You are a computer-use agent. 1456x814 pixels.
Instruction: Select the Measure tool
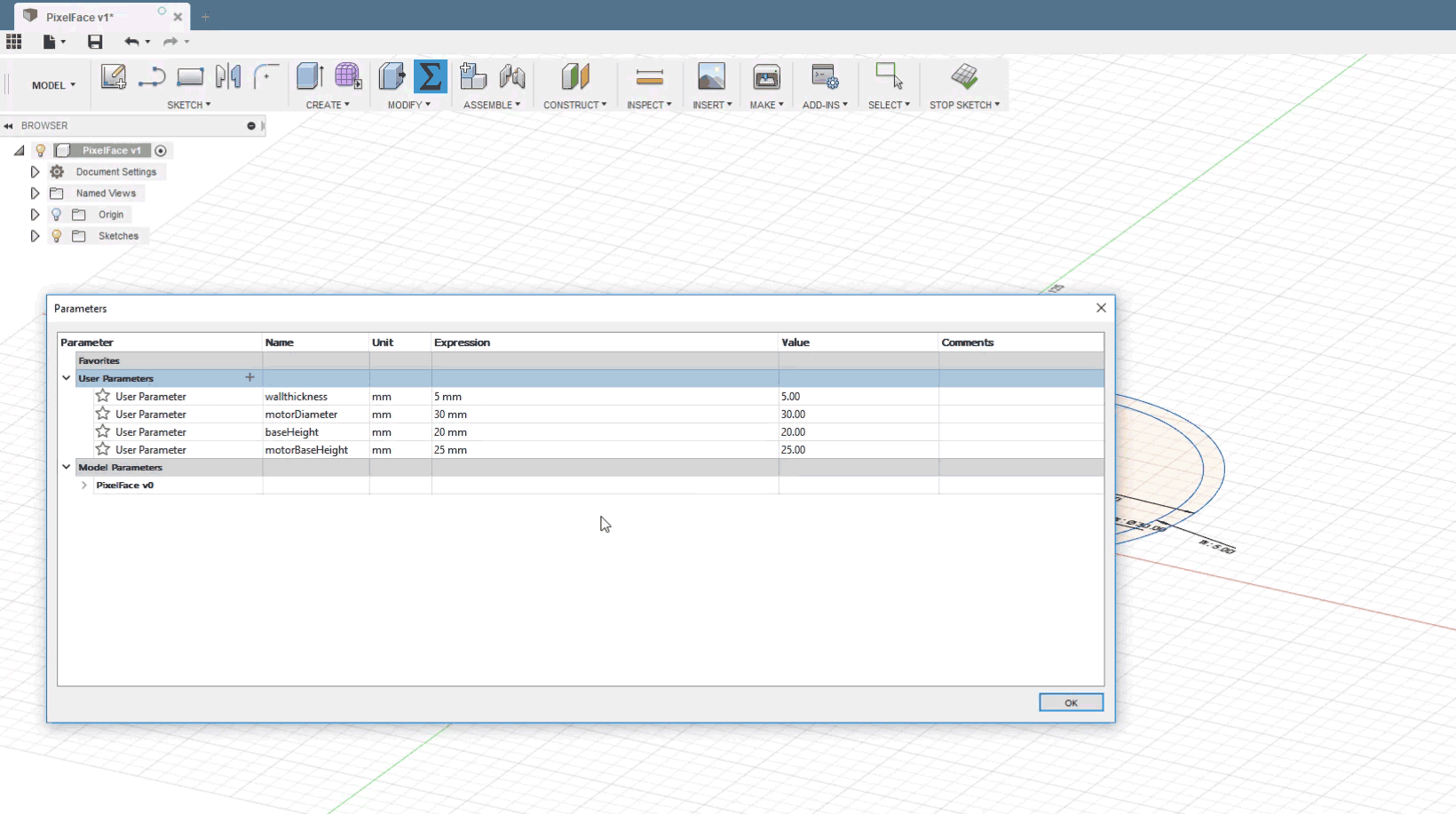(x=650, y=78)
